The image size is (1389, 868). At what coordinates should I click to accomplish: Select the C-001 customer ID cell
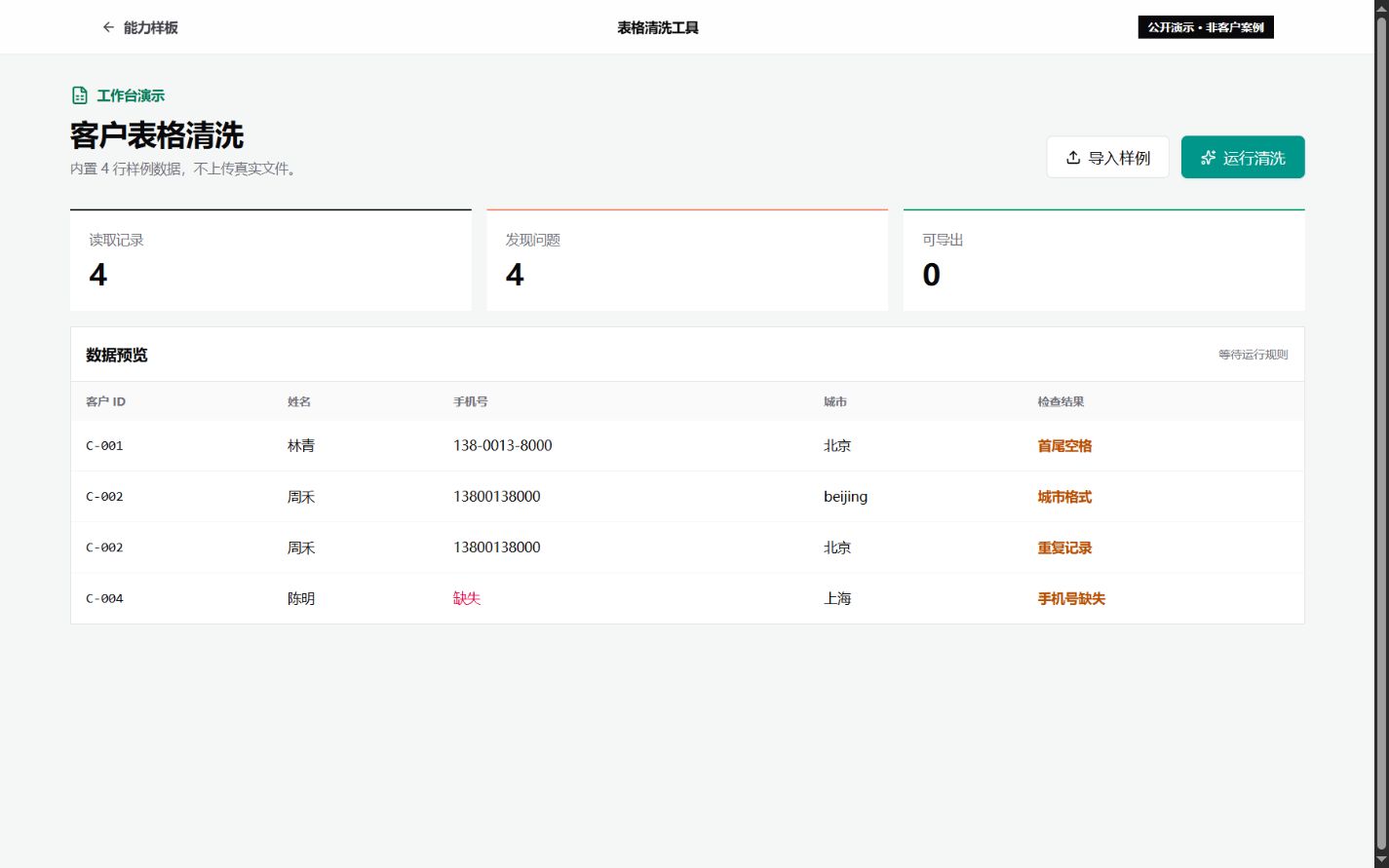click(x=104, y=445)
